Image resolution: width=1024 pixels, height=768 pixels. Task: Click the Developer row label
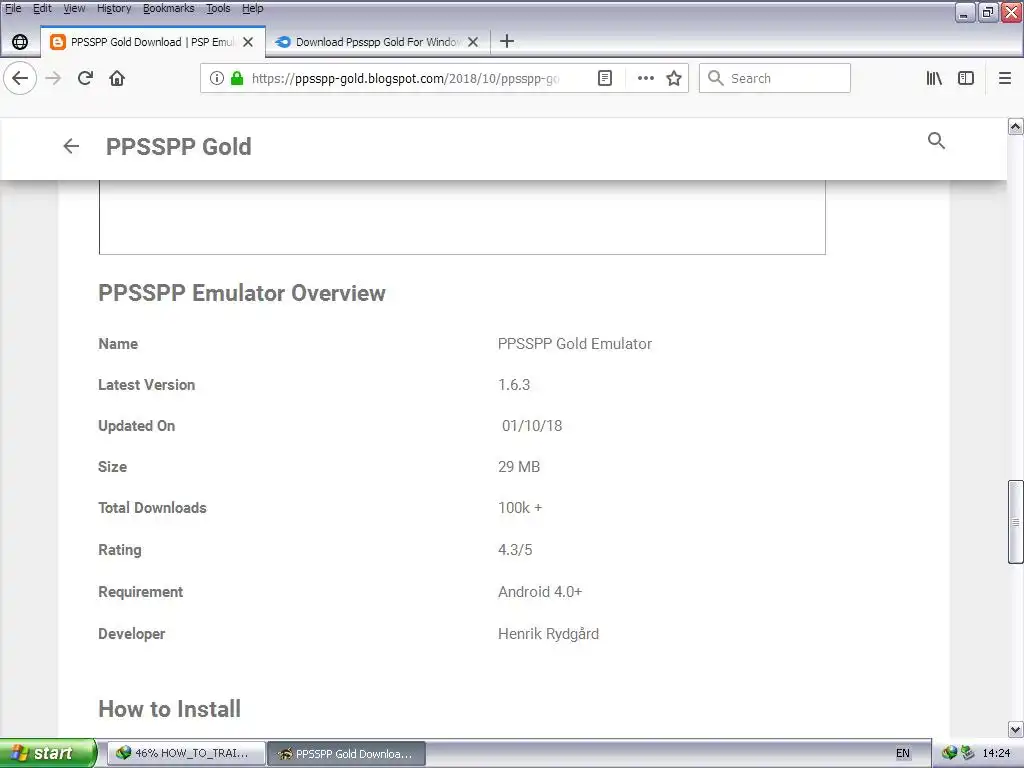[x=131, y=633]
